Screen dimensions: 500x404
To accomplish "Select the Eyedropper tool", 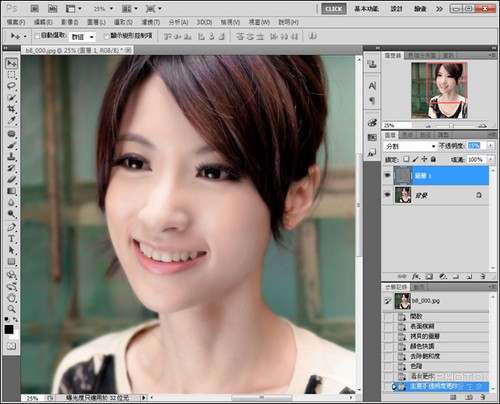I will (12, 120).
